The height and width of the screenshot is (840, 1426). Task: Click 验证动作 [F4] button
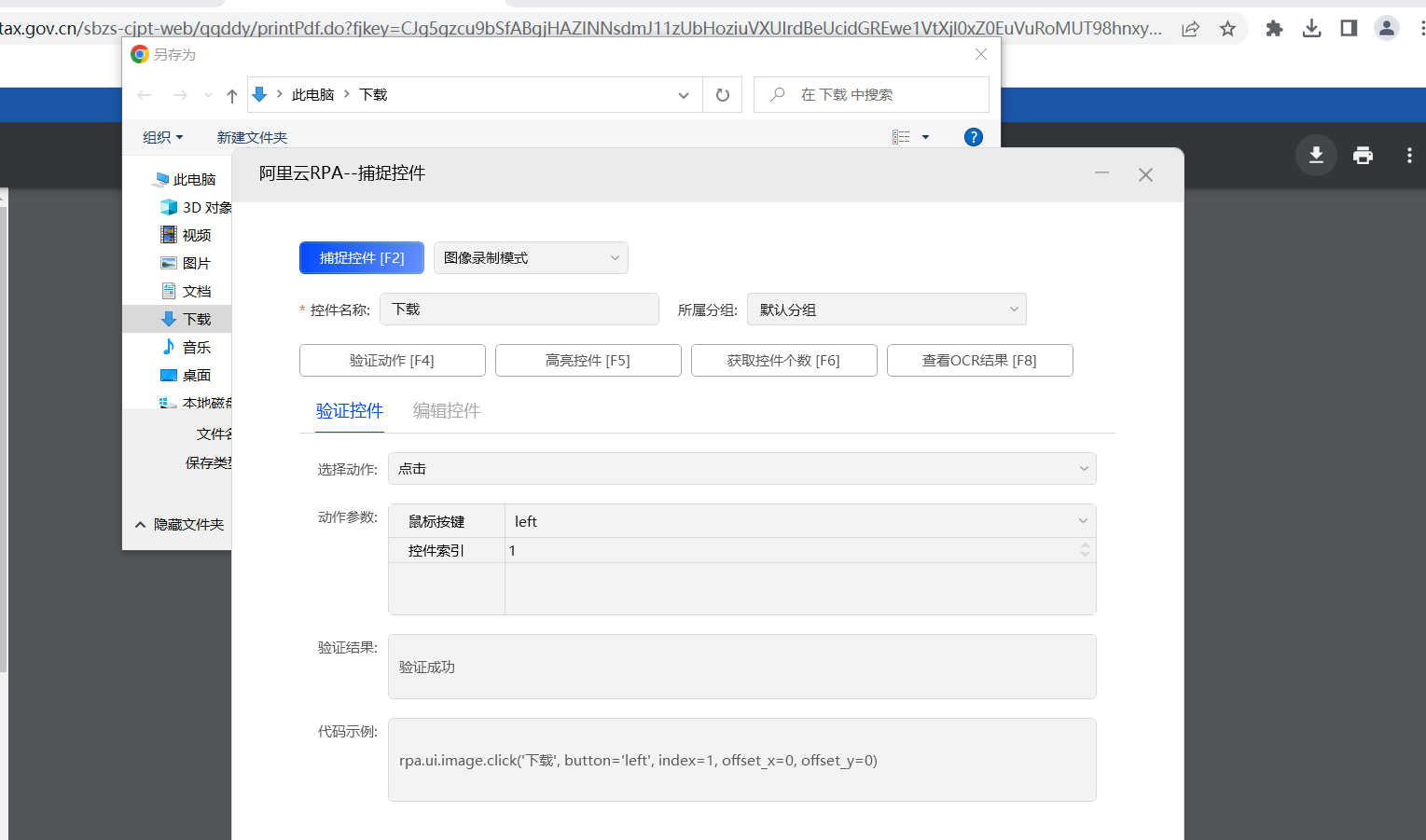pyautogui.click(x=393, y=361)
